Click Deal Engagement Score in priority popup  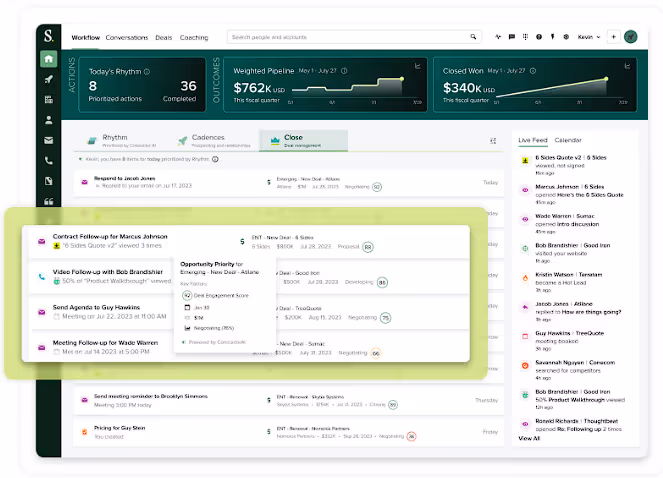221,295
